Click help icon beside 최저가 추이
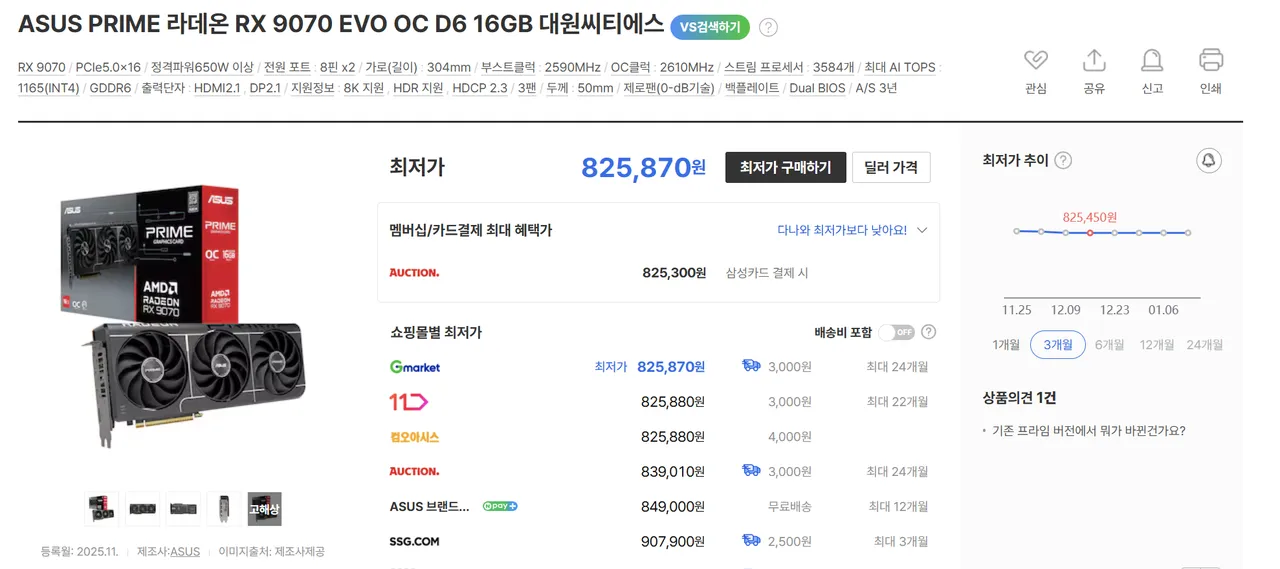This screenshot has height=569, width=1280. 1063,161
